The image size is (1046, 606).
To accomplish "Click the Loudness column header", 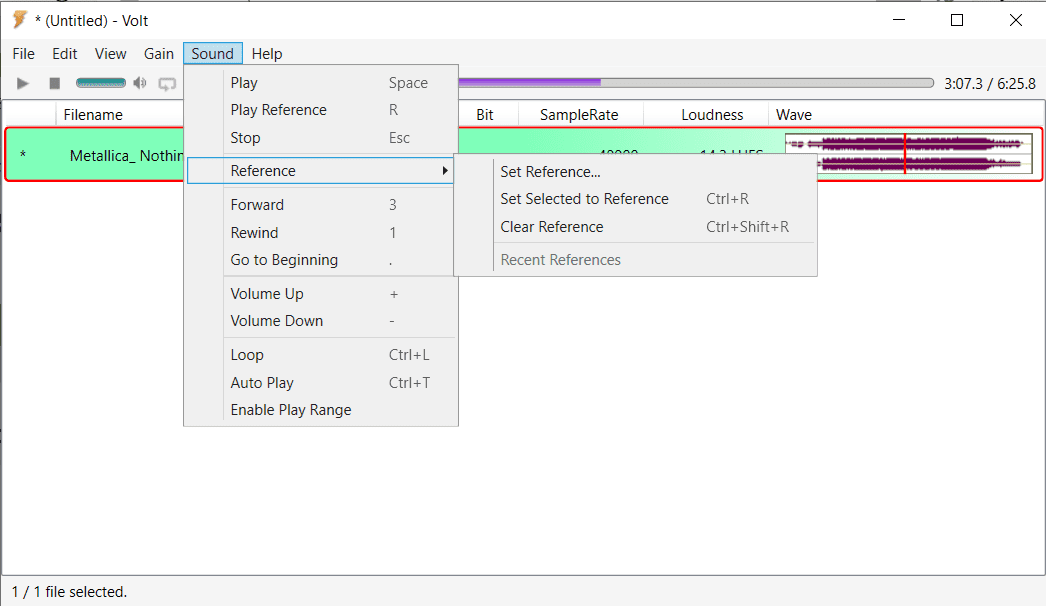I will [712, 115].
